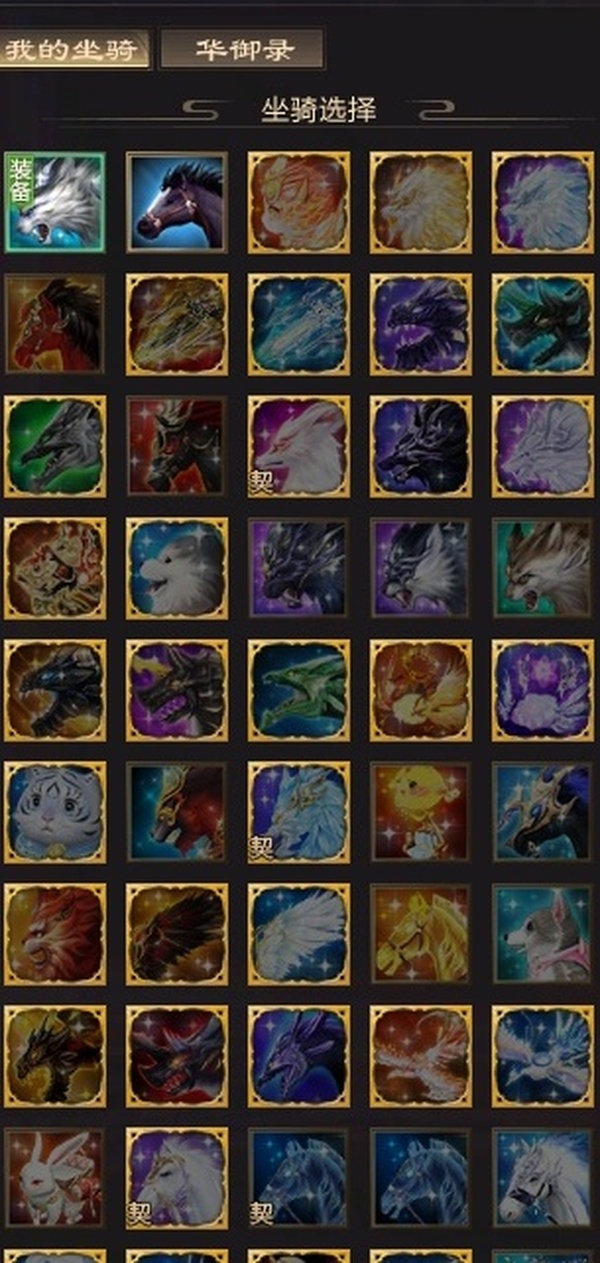Select the white polar bear mount
Image resolution: width=600 pixels, height=1263 pixels.
[x=177, y=568]
